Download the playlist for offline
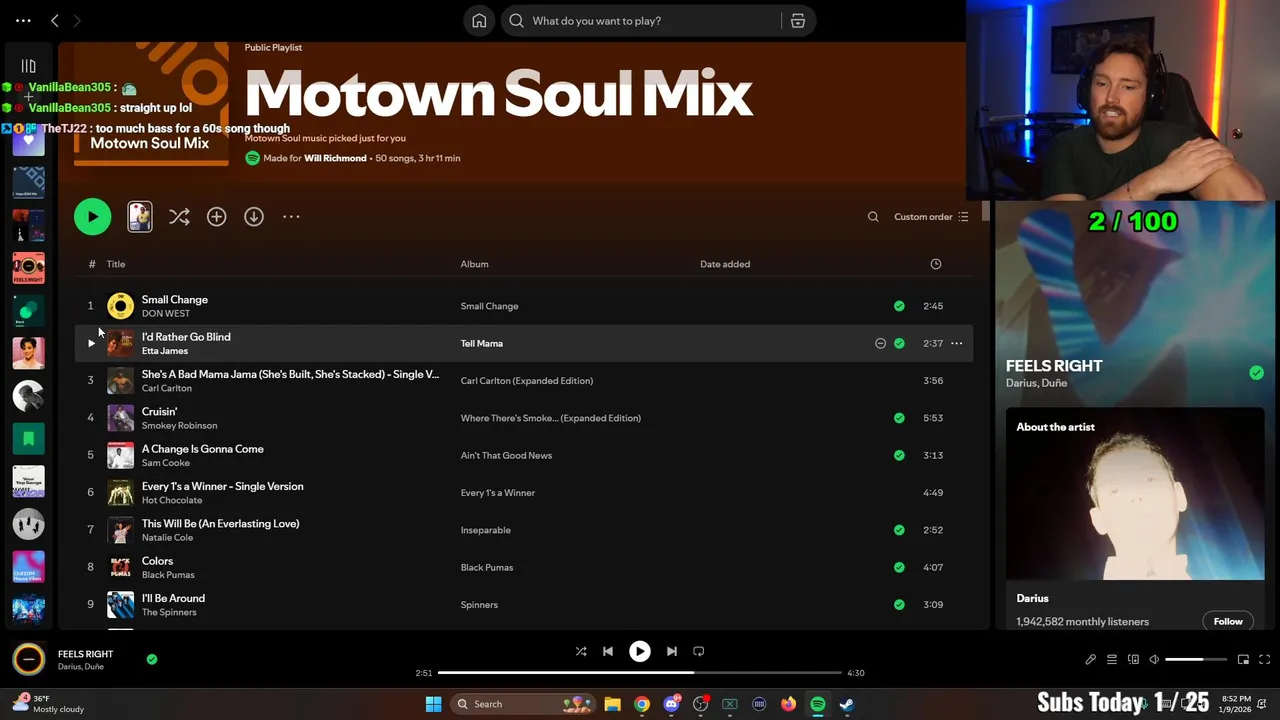 254,217
